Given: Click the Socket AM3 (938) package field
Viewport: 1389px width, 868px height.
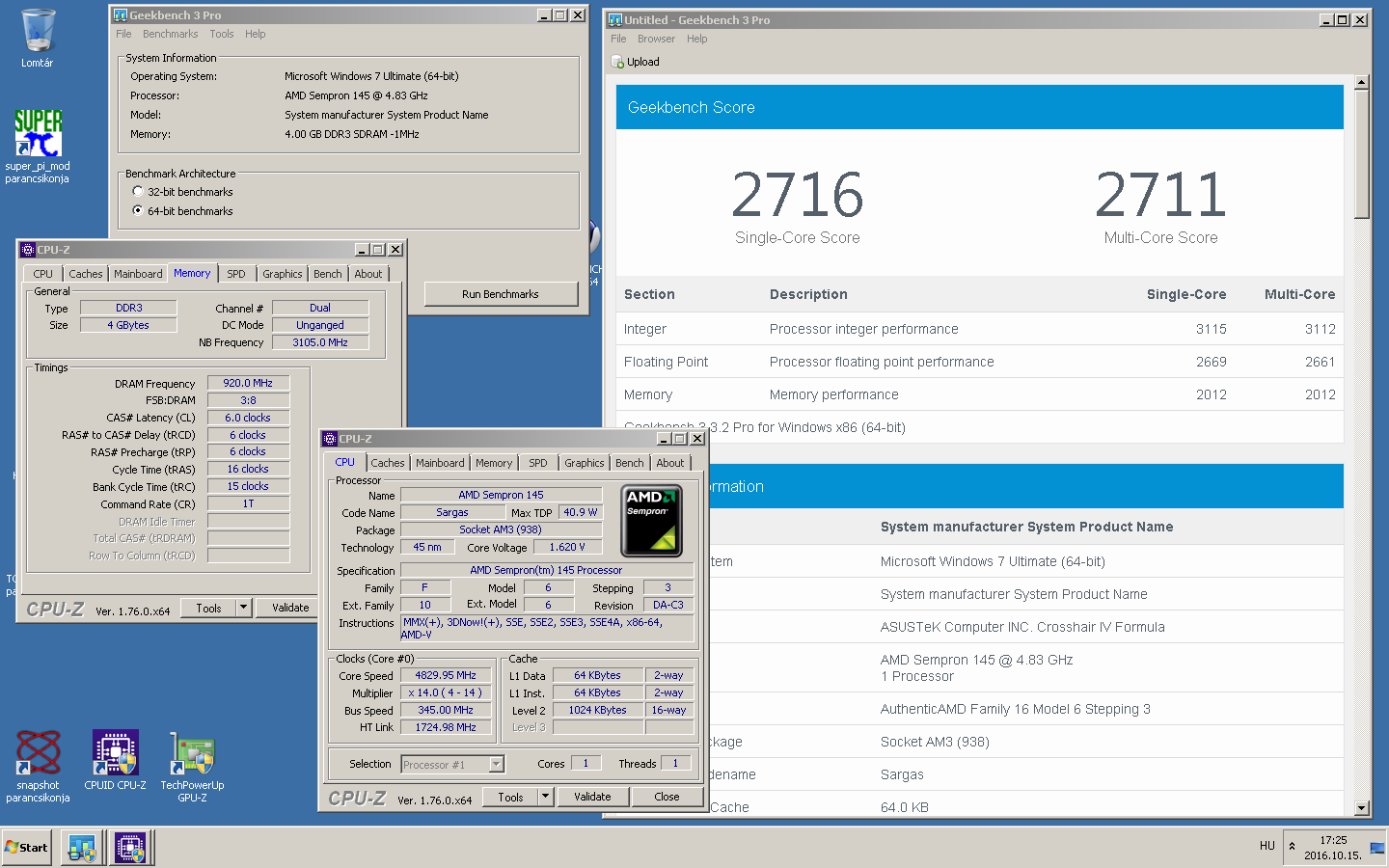Looking at the screenshot, I should (x=501, y=529).
